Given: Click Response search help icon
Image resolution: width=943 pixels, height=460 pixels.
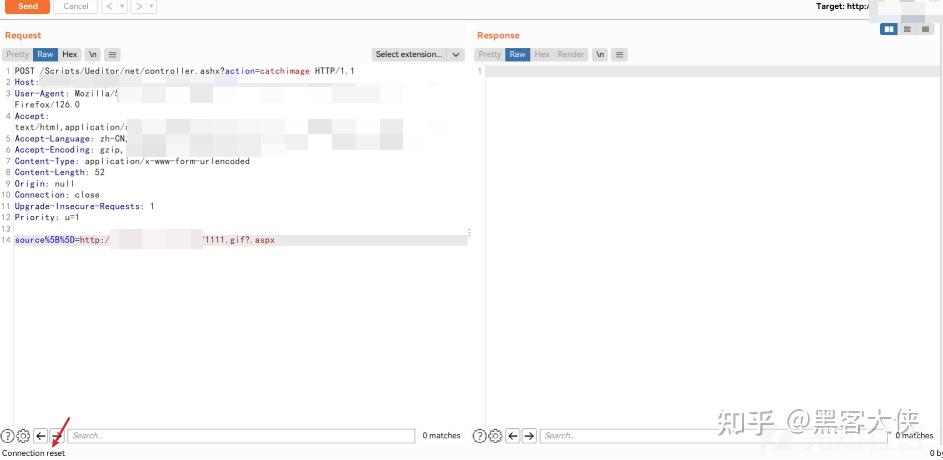Looking at the screenshot, I should pos(479,436).
